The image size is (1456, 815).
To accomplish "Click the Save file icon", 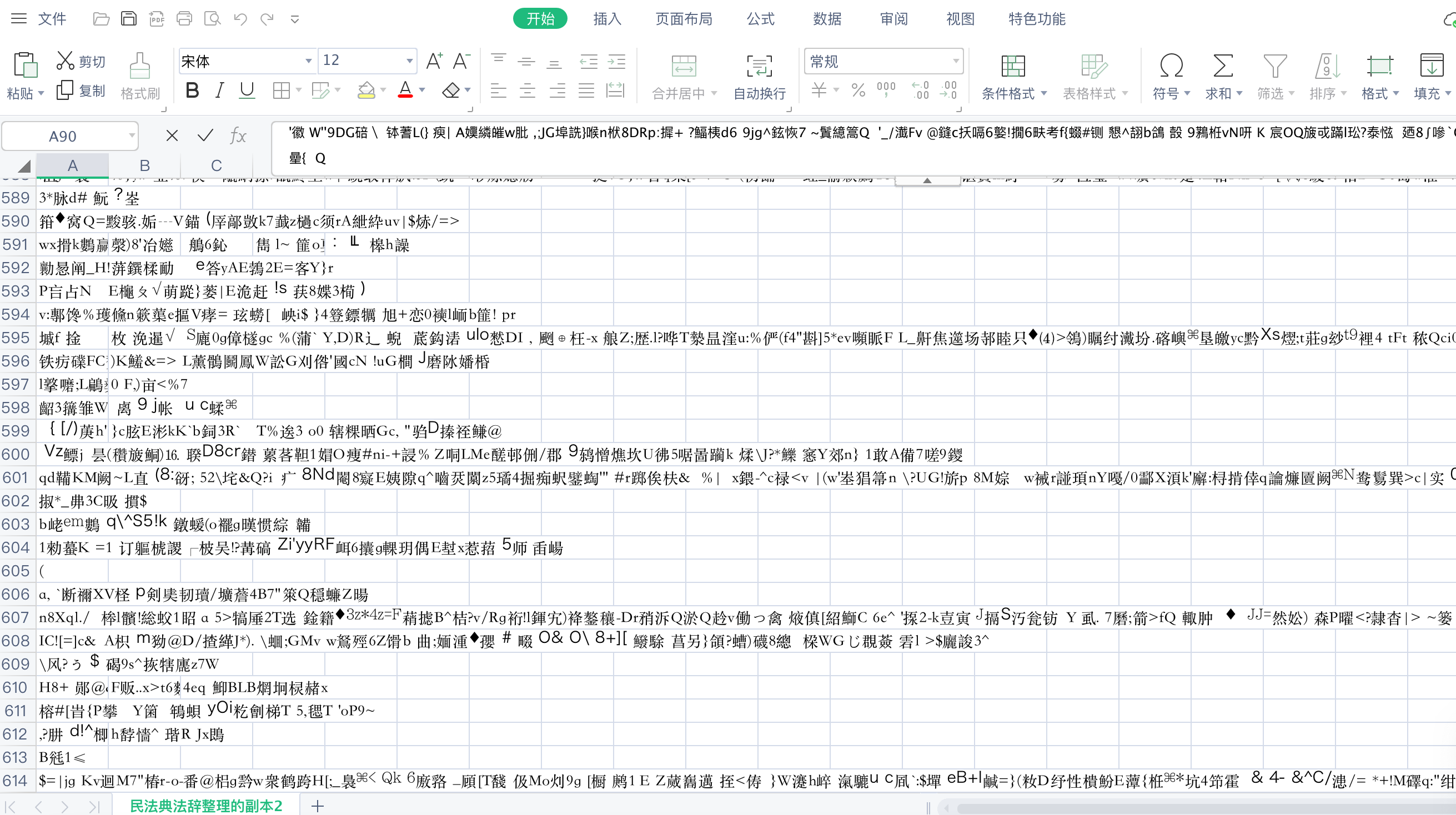I will 129,19.
